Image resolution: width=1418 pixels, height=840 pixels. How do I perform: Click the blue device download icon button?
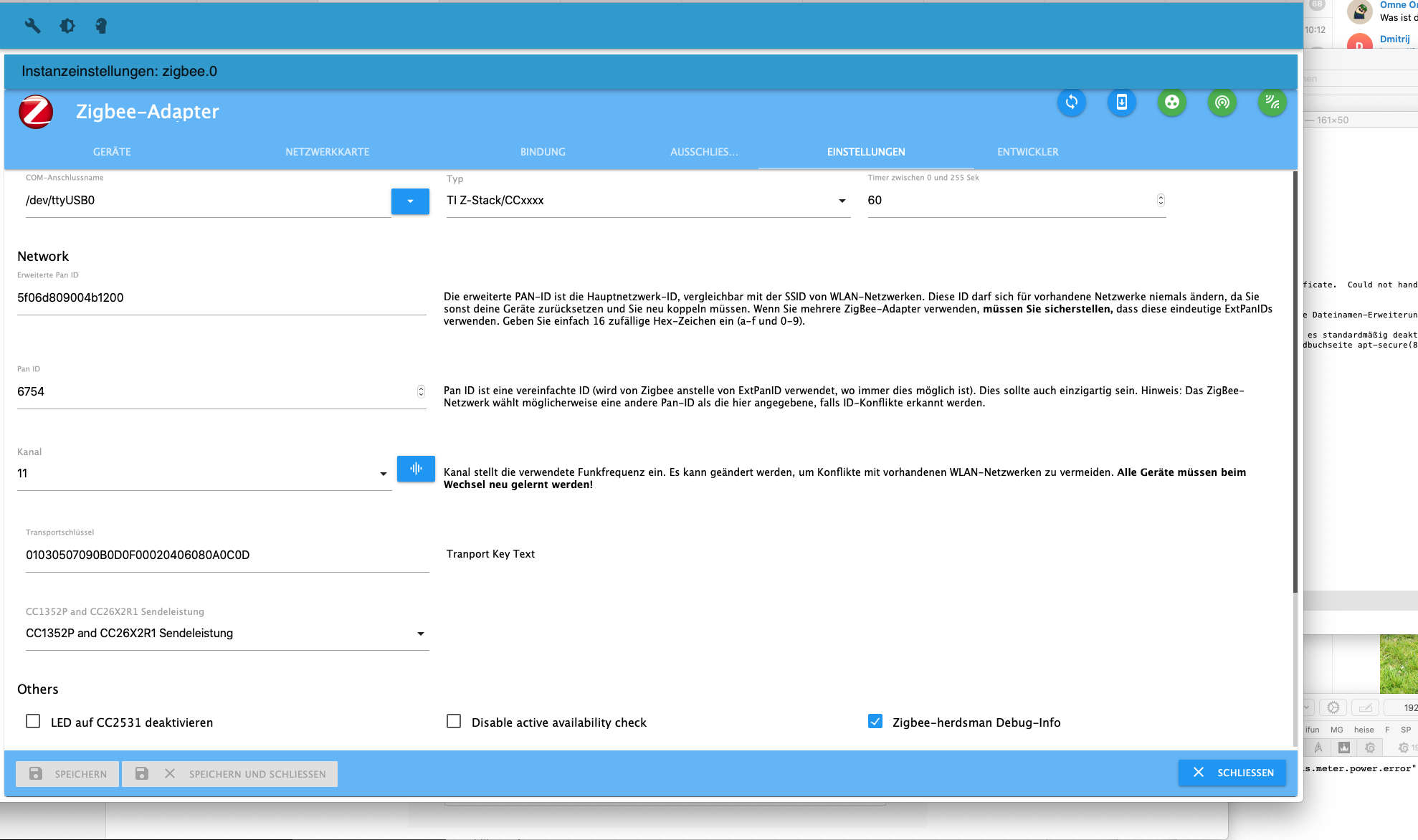pos(1122,102)
